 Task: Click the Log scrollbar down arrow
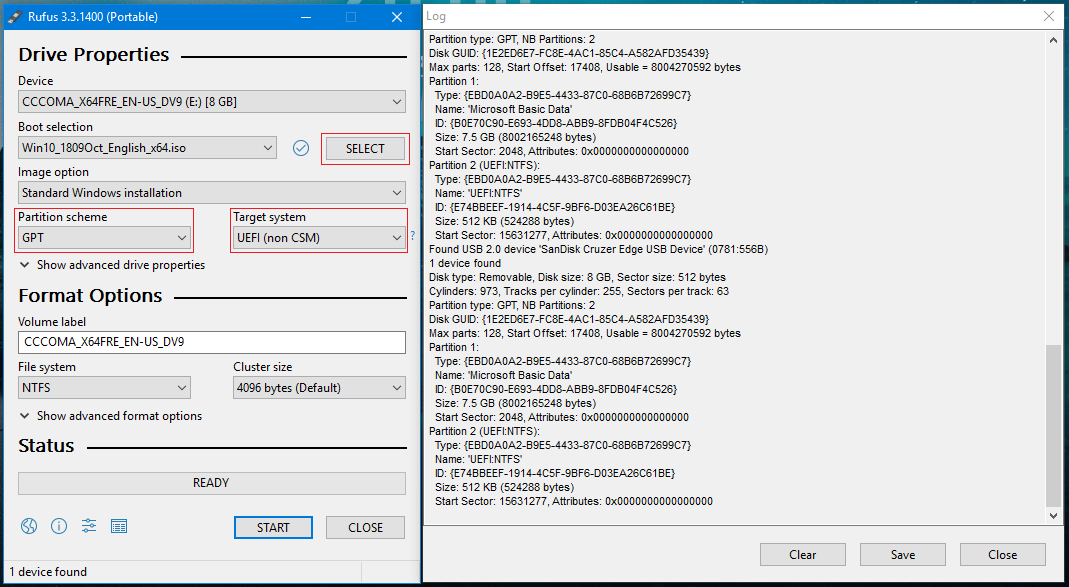tap(1053, 516)
